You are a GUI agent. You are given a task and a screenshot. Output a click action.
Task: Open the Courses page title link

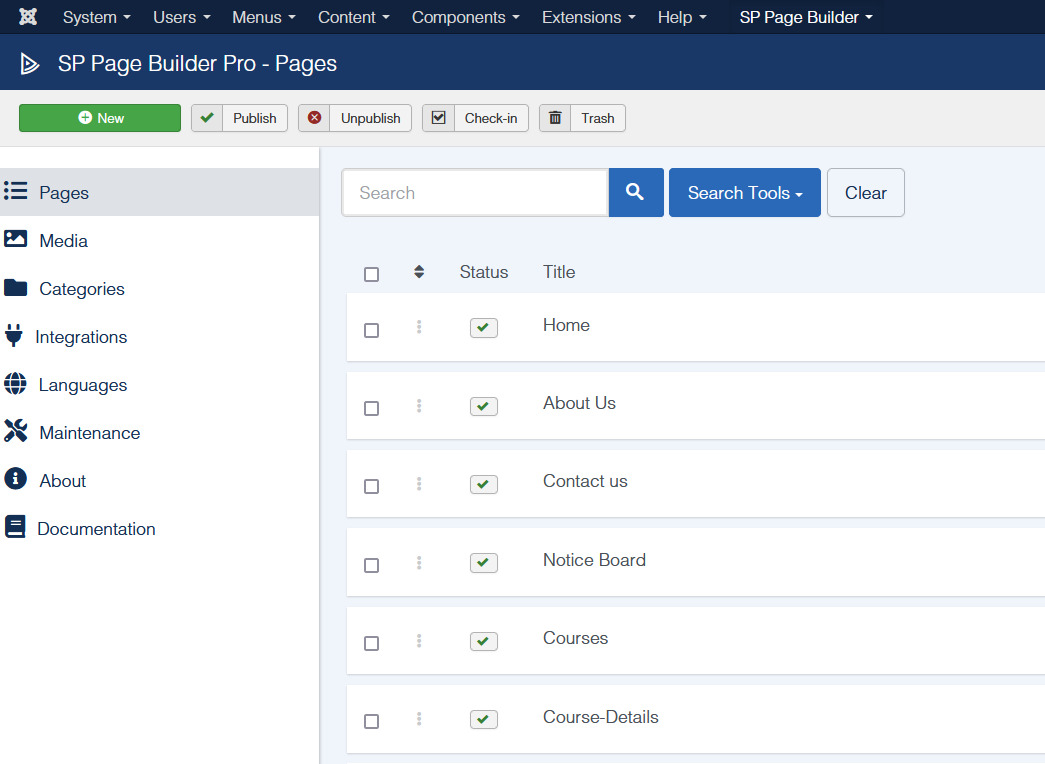(x=575, y=638)
